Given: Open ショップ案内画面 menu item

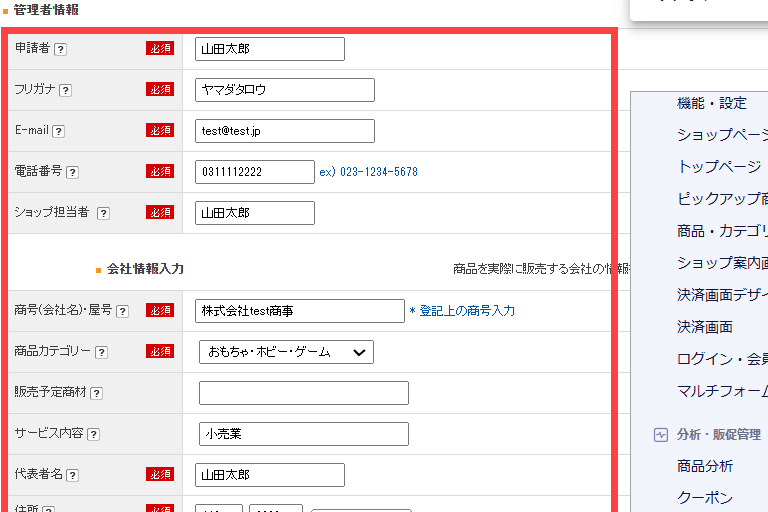Looking at the screenshot, I should point(722,263).
